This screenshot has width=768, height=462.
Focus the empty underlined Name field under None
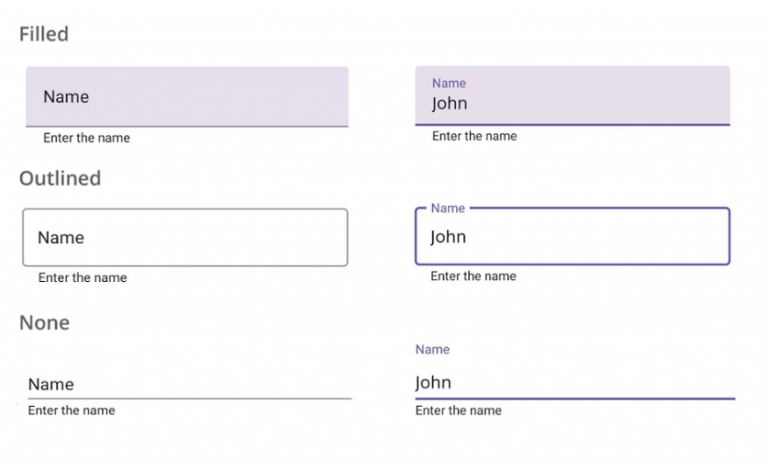(190, 384)
